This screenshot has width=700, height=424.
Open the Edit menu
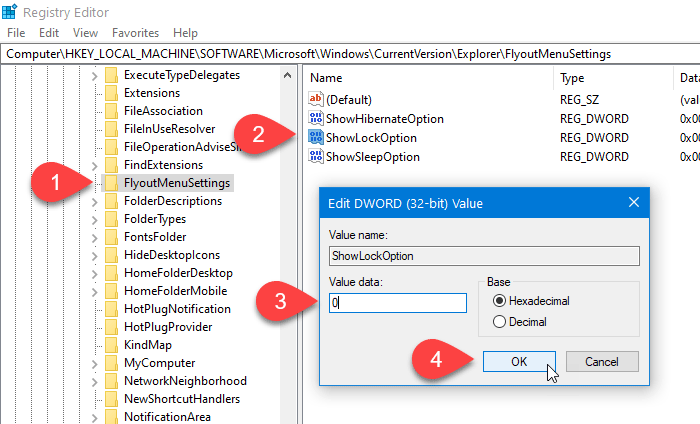[49, 33]
